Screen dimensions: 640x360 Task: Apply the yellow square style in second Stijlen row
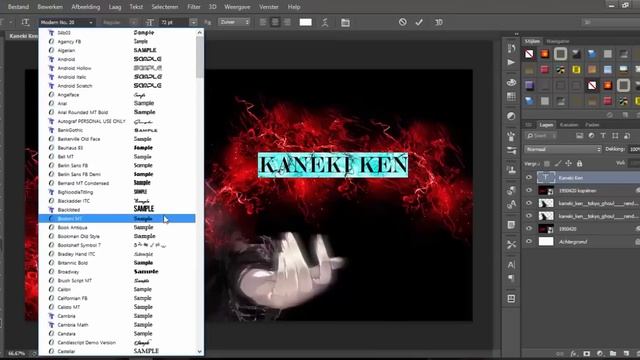(x=576, y=69)
